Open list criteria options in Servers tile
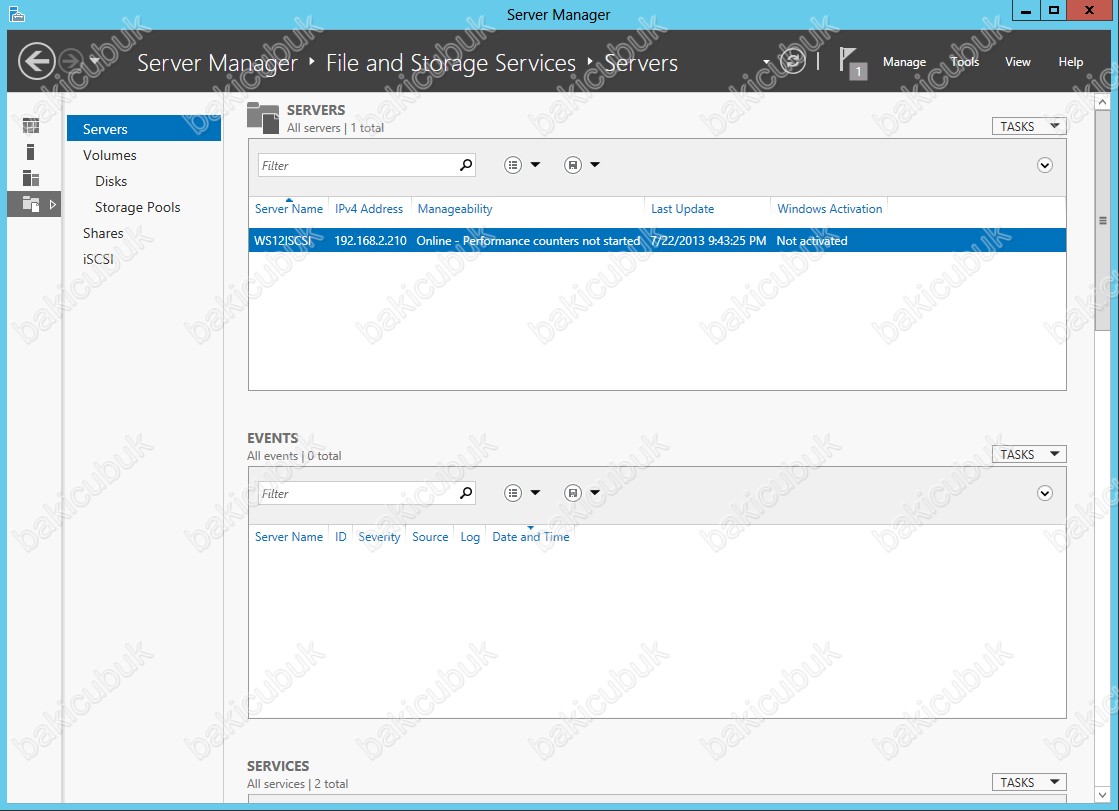The image size is (1119, 811). (522, 165)
